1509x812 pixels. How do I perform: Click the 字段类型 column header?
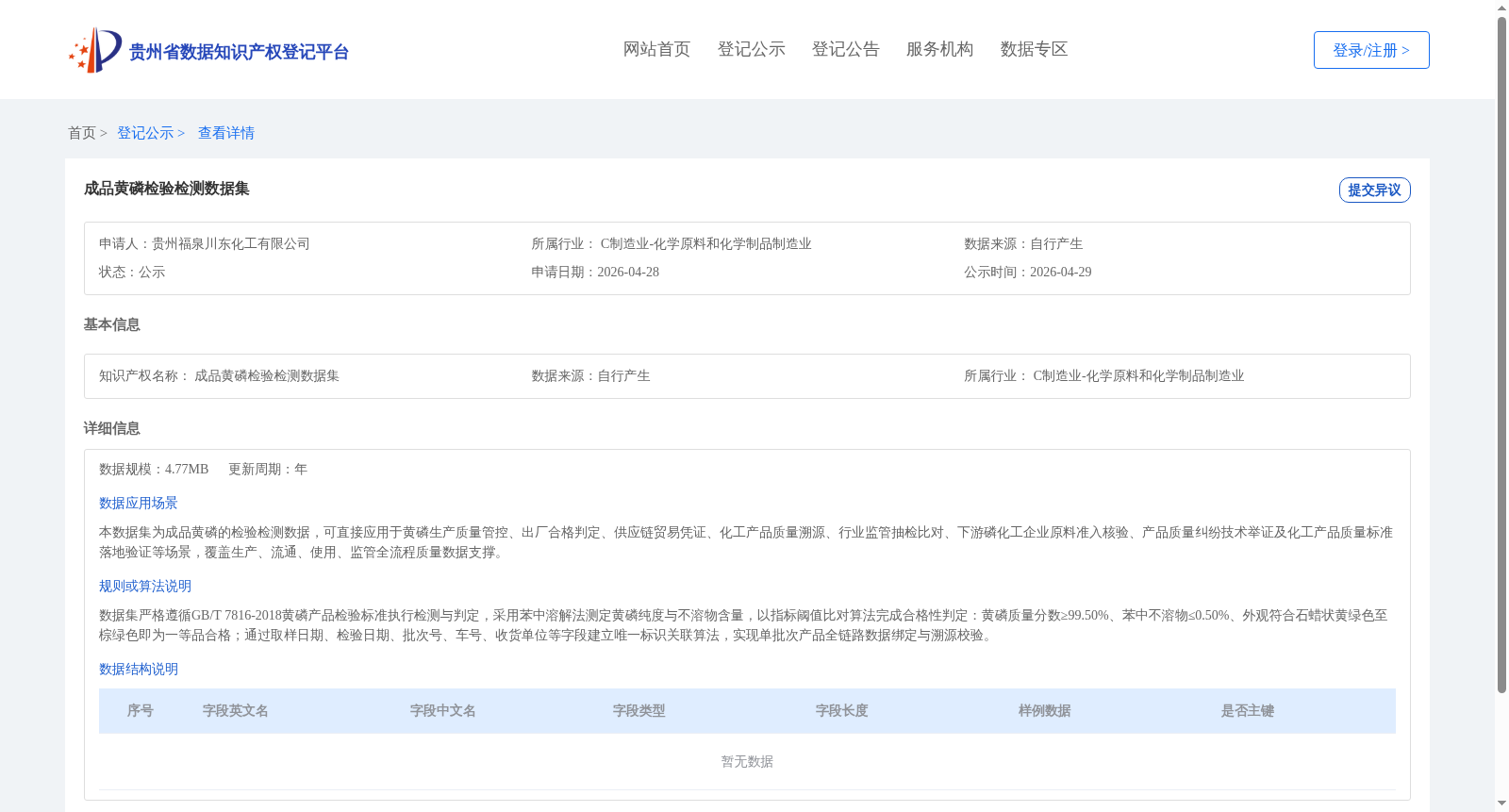pos(639,710)
